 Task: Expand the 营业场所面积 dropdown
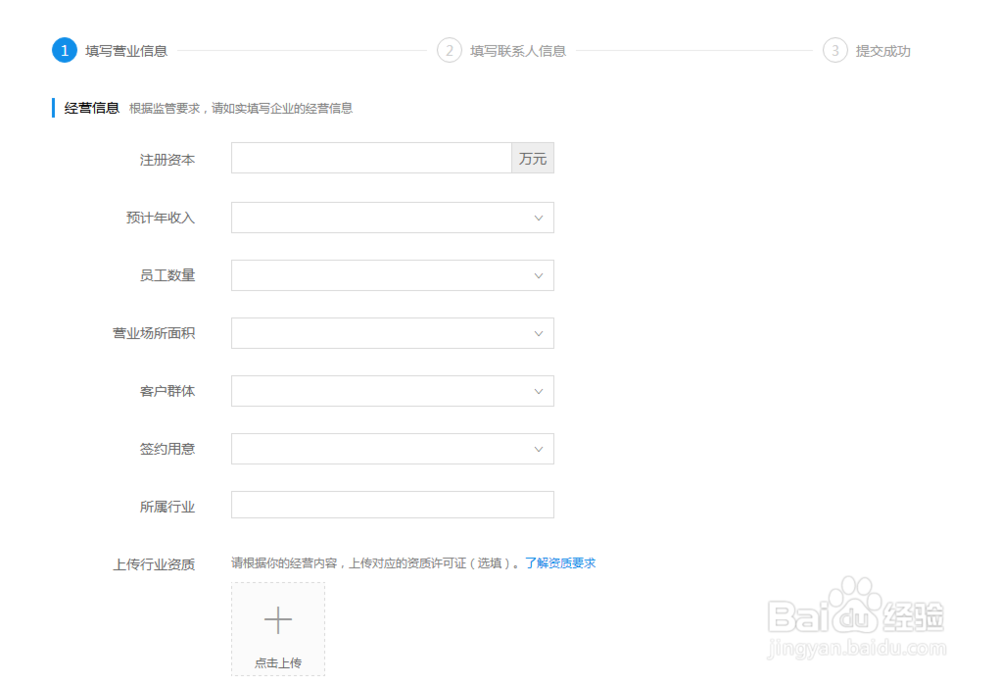click(392, 332)
